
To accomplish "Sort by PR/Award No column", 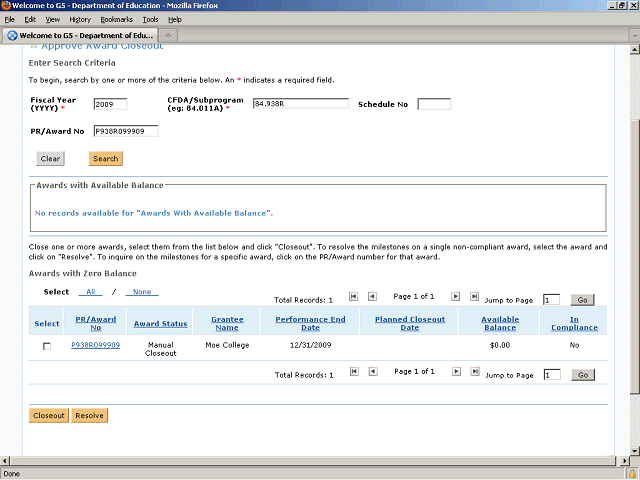I will pos(96,323).
